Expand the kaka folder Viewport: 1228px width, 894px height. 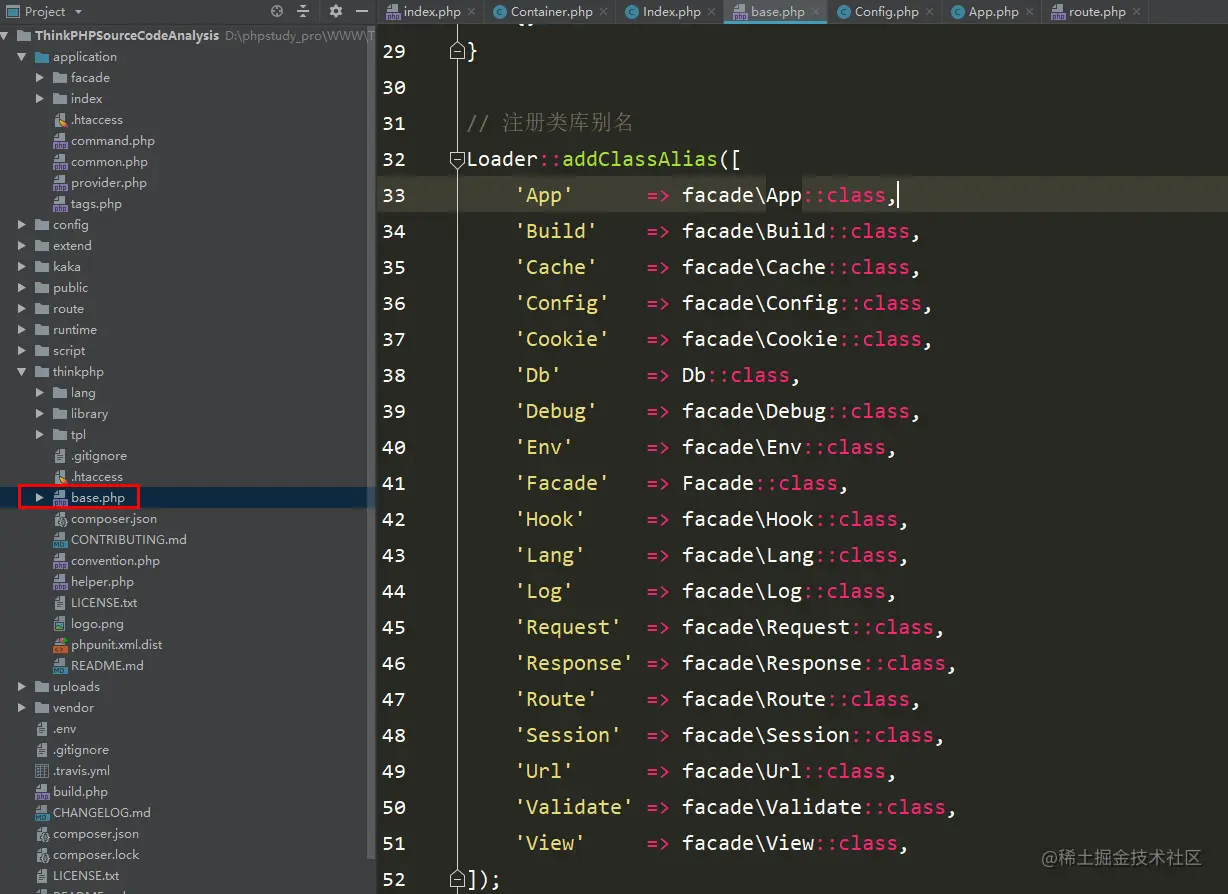(22, 267)
